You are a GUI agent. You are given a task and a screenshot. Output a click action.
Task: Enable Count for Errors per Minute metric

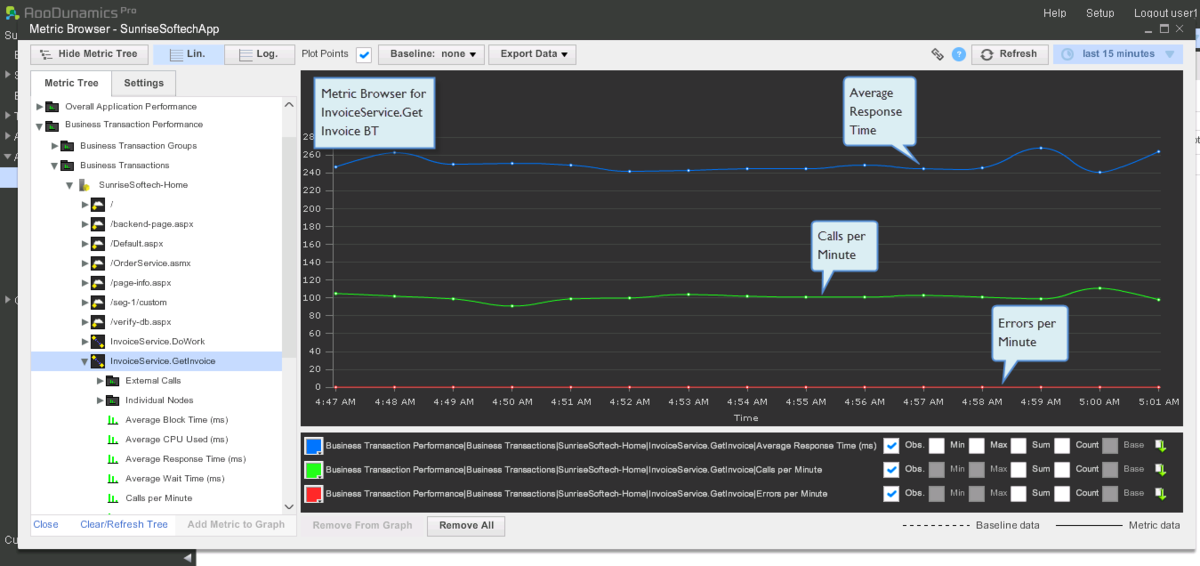pos(1062,493)
